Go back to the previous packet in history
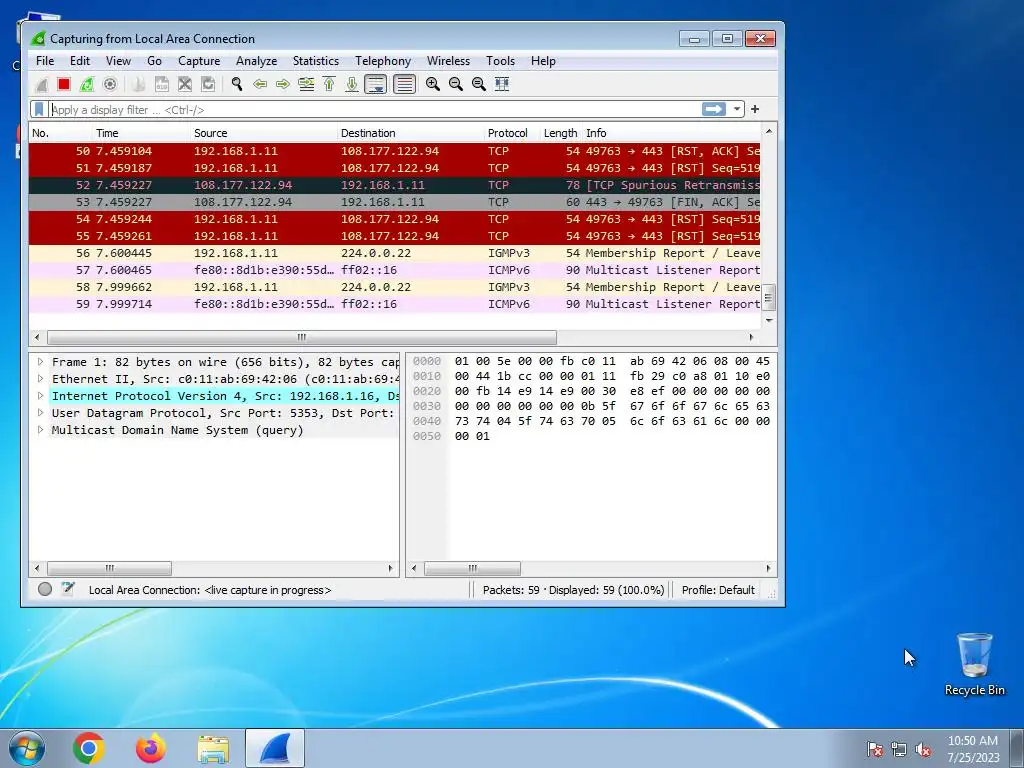This screenshot has height=768, width=1024. [260, 84]
